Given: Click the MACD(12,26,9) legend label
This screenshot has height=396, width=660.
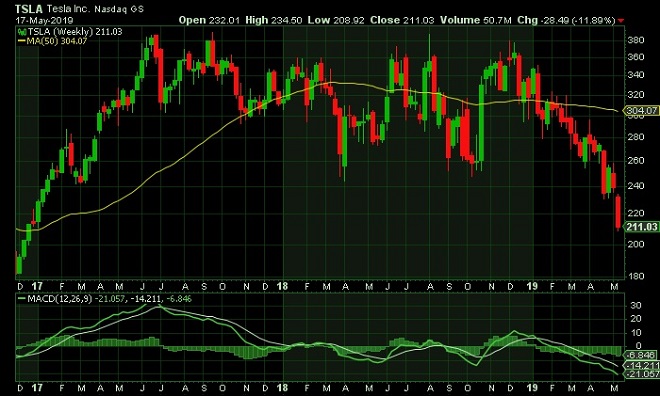Looking at the screenshot, I should pyautogui.click(x=59, y=299).
